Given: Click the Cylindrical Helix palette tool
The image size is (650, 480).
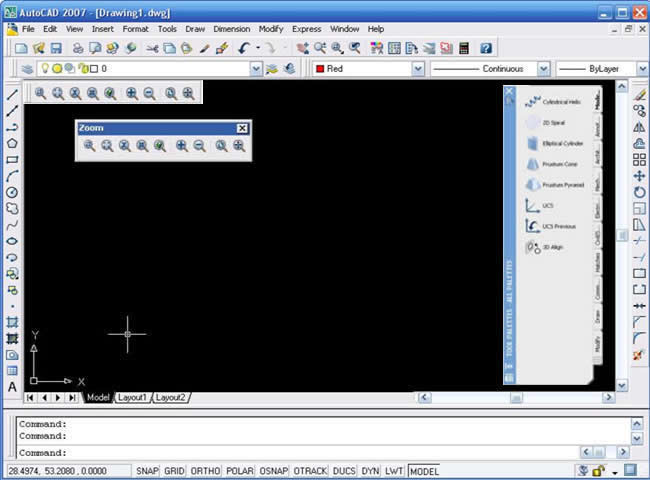Looking at the screenshot, I should coord(553,102).
